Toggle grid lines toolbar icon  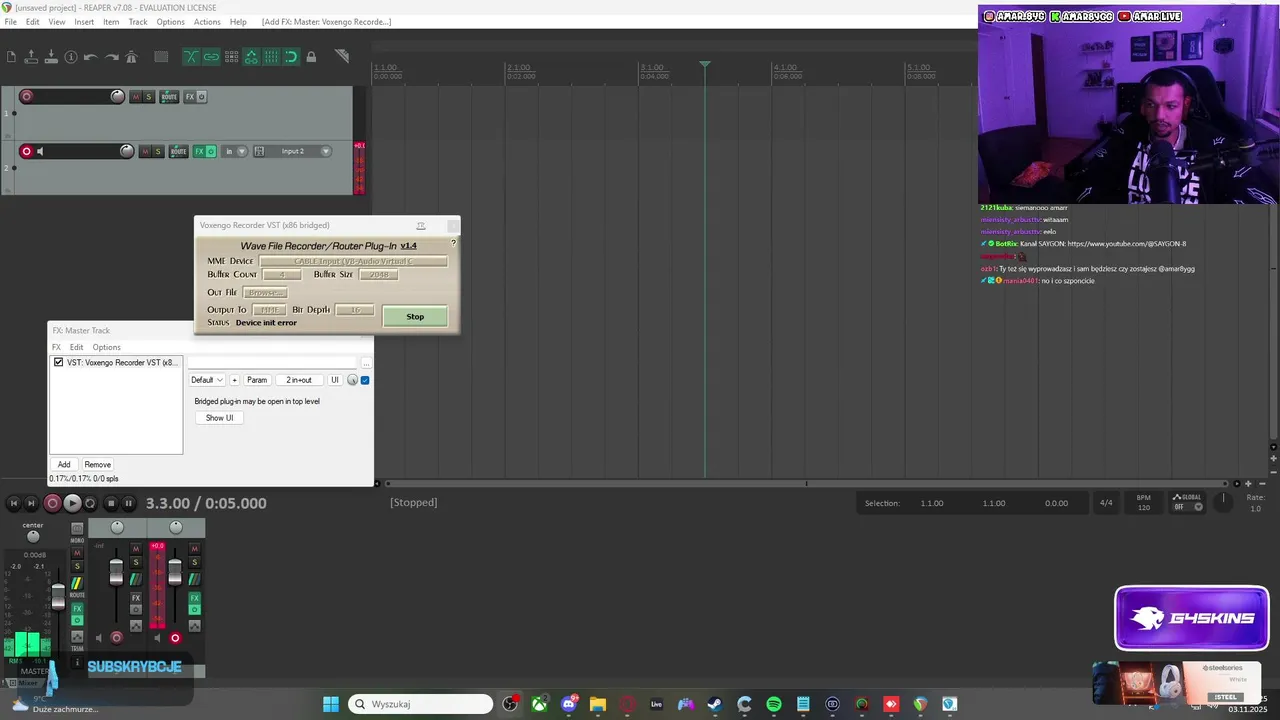271,57
